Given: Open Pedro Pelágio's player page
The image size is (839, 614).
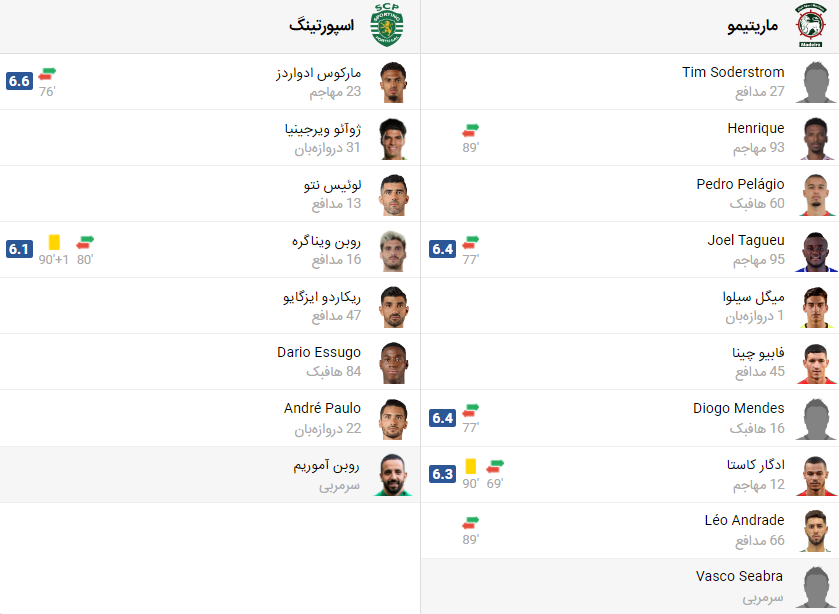Looking at the screenshot, I should coord(740,184).
